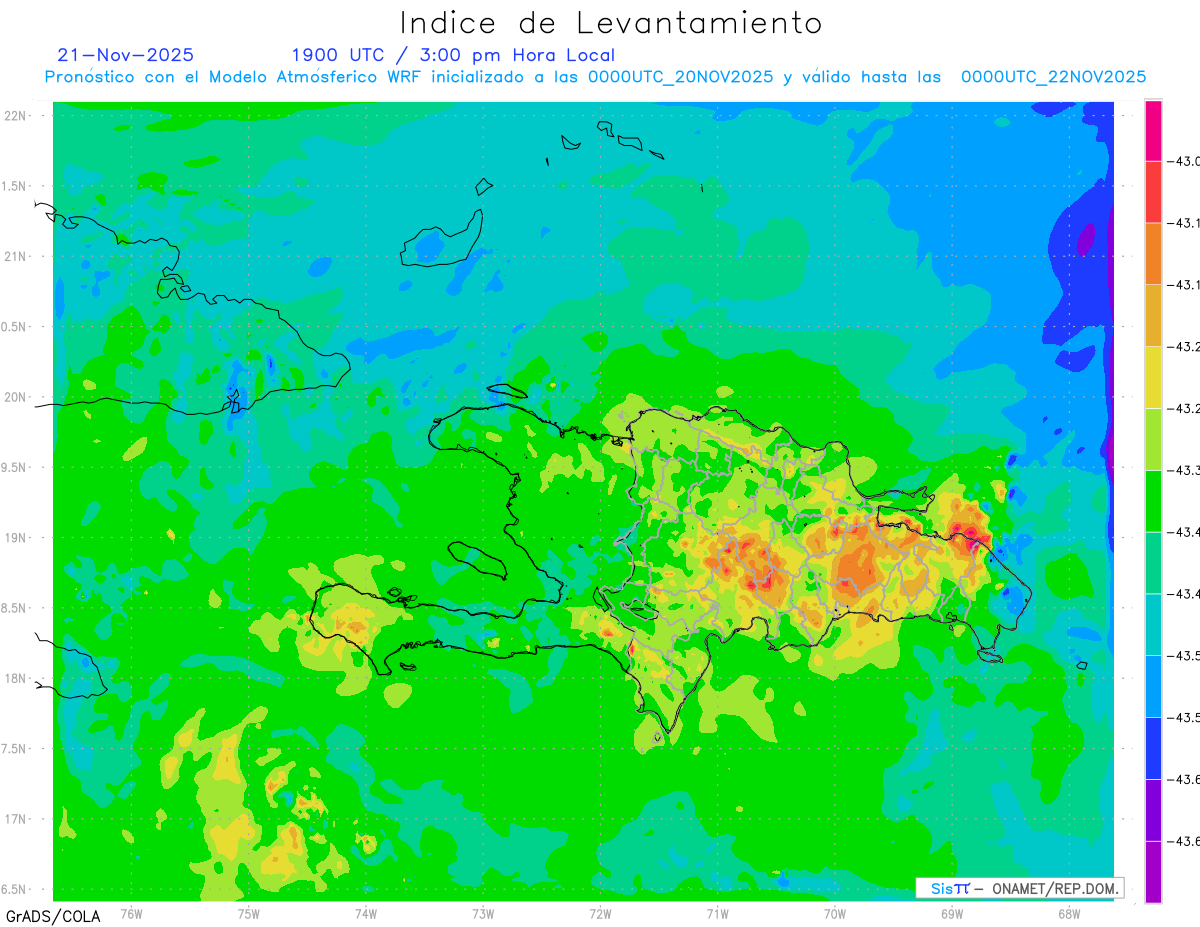Click the date text '21-Nov-2025'
Viewport: 1200px width, 927px height.
(126, 55)
